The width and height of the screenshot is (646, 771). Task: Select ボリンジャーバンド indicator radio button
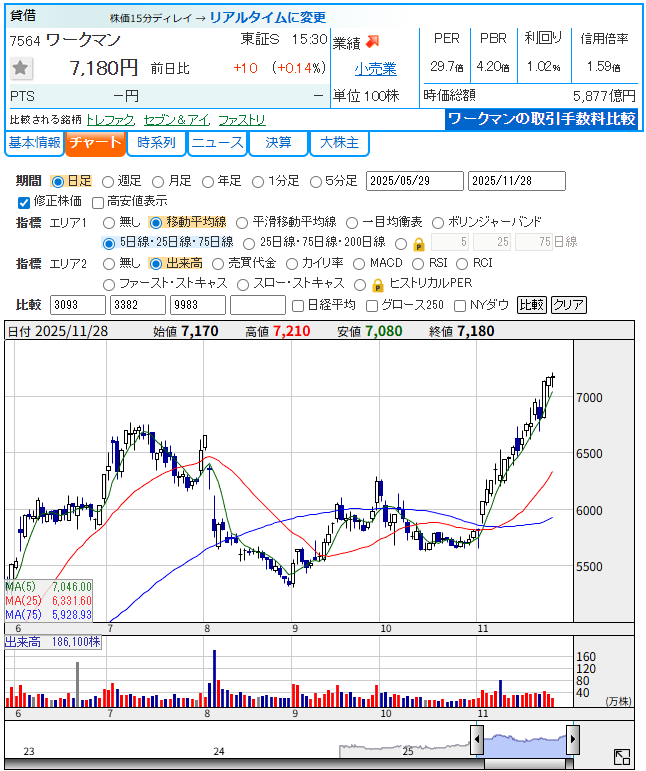(x=438, y=223)
